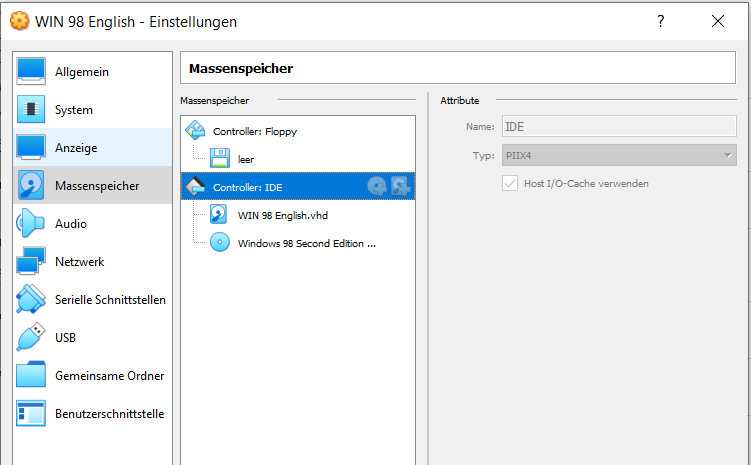The image size is (751, 465).
Task: Select the Massenspeicher category
Action: (92, 185)
